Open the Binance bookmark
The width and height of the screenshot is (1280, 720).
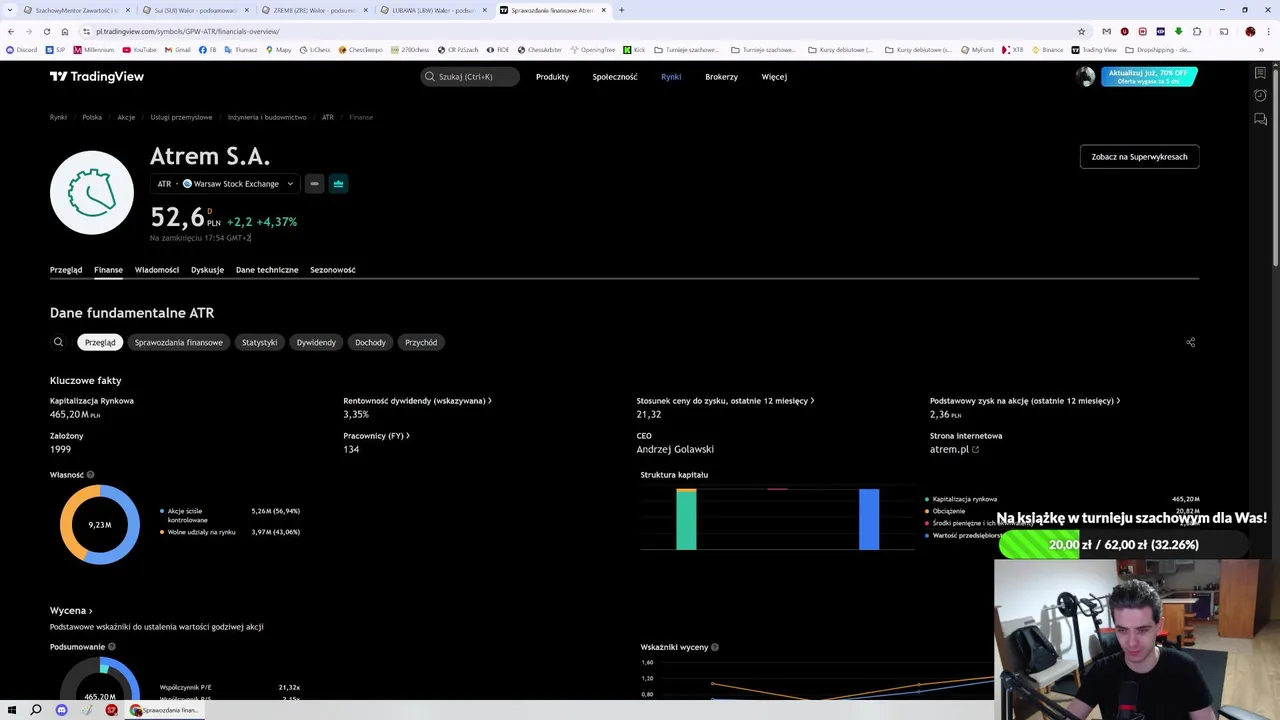point(1047,49)
